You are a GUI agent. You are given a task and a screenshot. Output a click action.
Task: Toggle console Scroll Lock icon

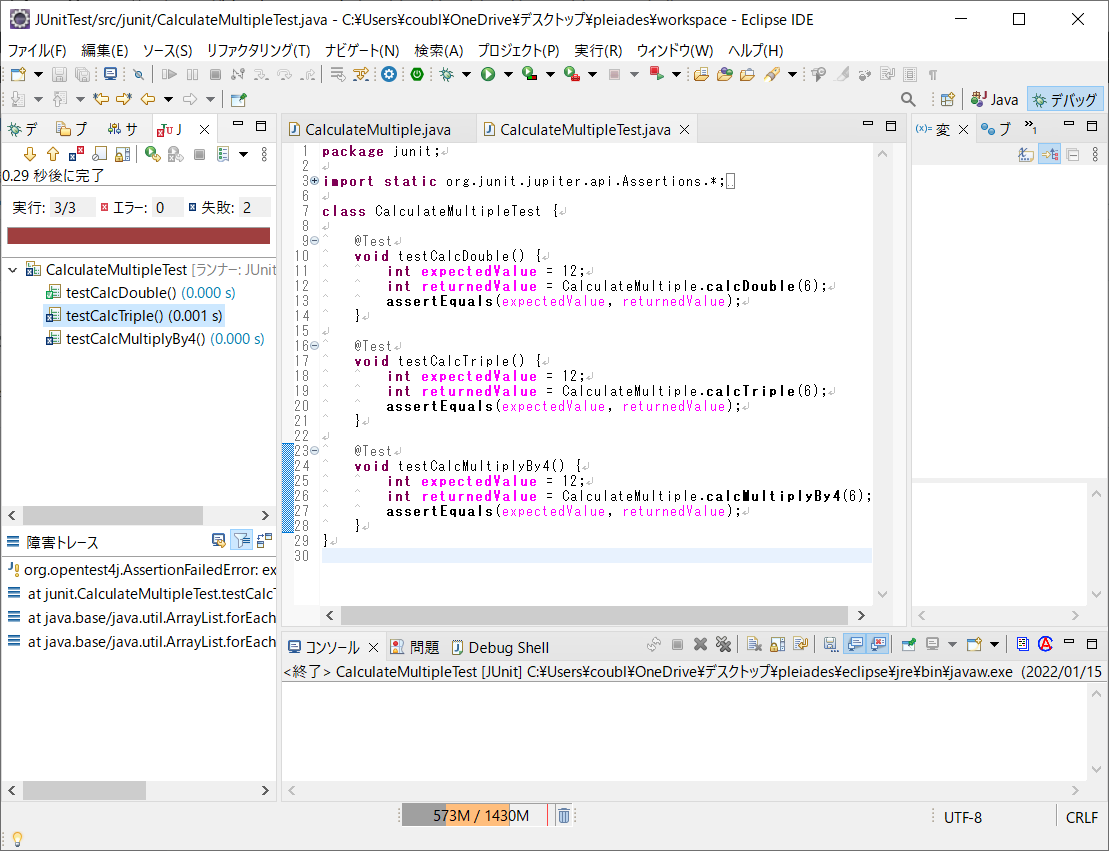[x=777, y=644]
